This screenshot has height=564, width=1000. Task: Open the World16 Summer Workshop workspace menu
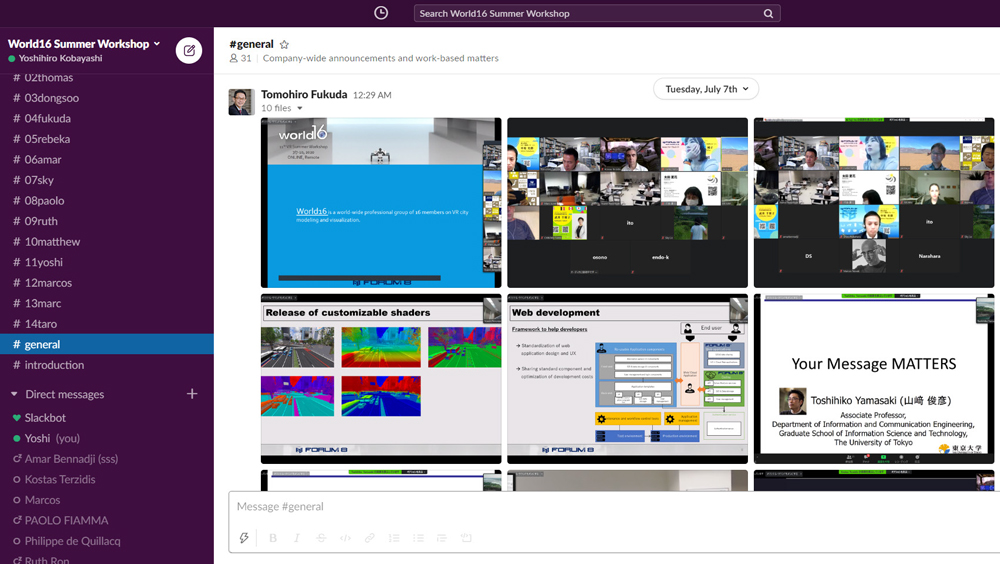click(84, 44)
